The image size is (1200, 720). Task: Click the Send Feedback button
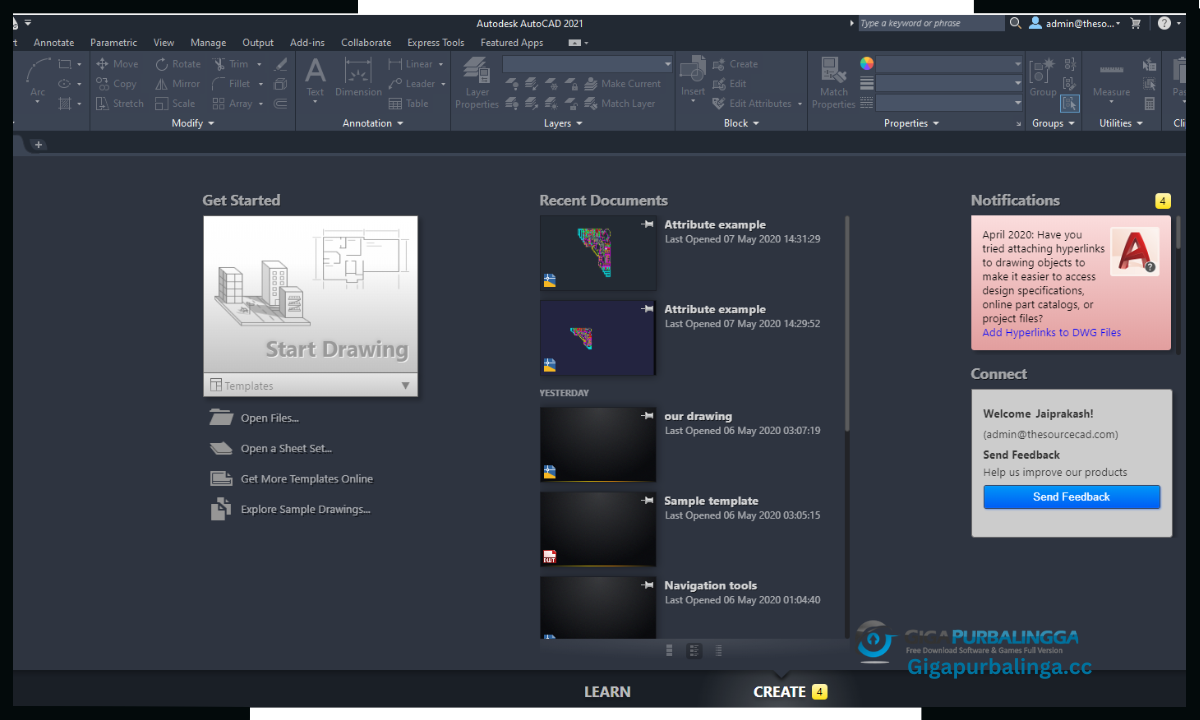pyautogui.click(x=1071, y=497)
